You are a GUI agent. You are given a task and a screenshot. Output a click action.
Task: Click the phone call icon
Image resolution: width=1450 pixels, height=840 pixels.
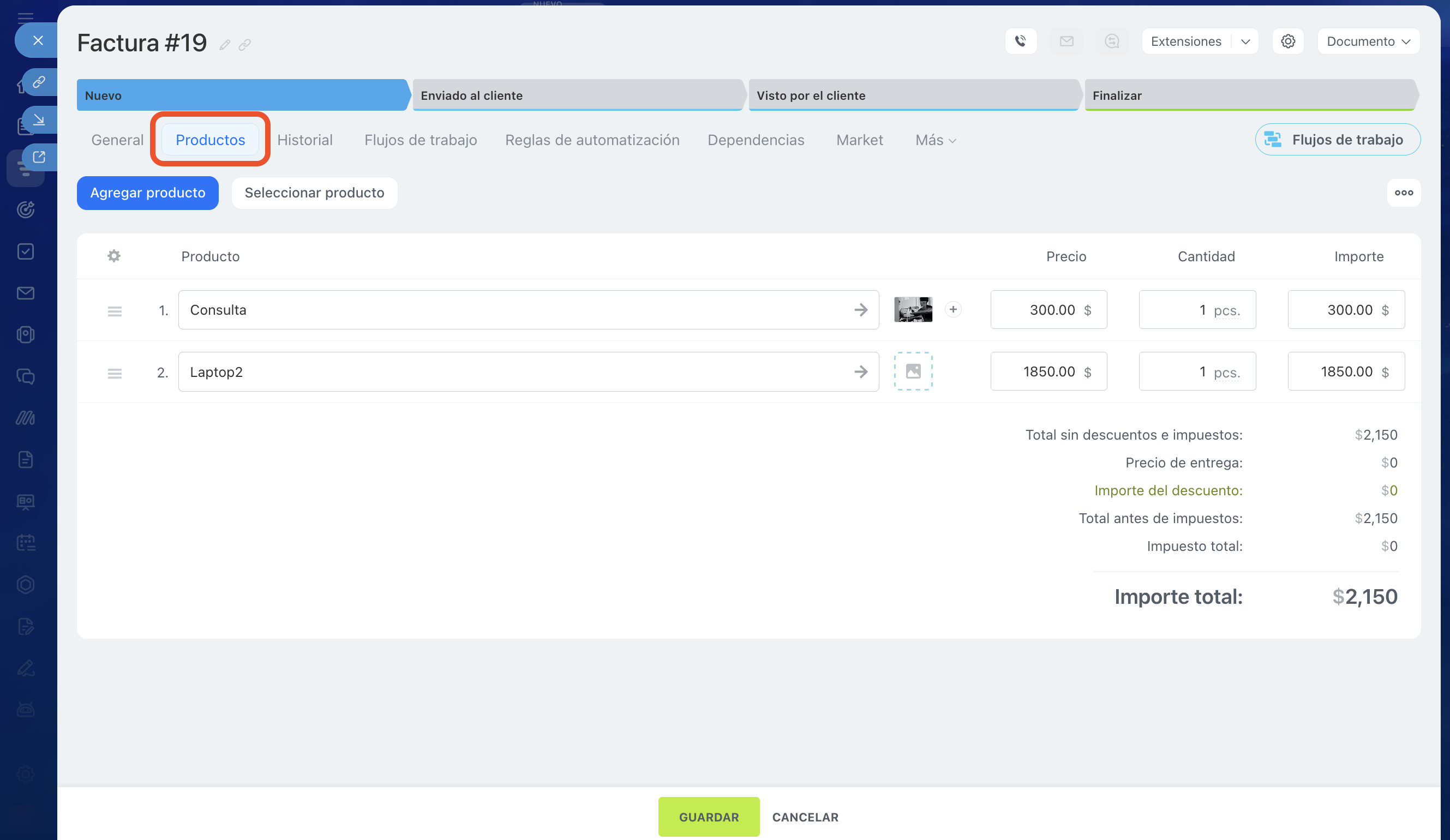click(x=1020, y=41)
